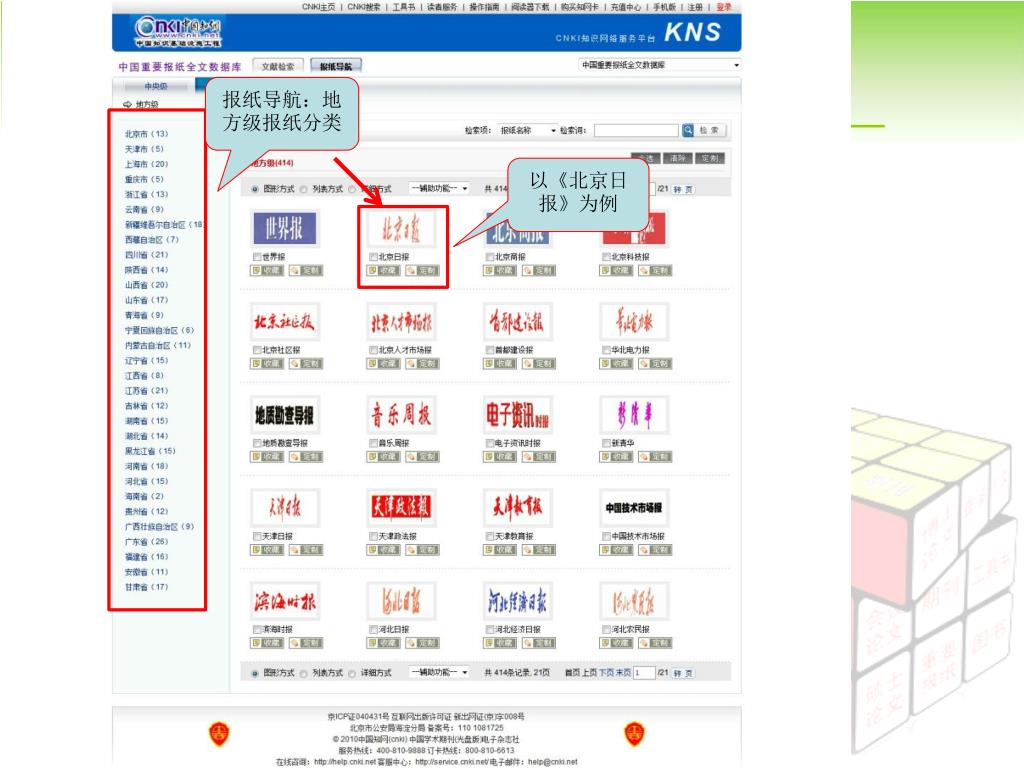Open the 检索项 报纸名称 dropdown
Image resolution: width=1024 pixels, height=768 pixels.
(x=528, y=131)
